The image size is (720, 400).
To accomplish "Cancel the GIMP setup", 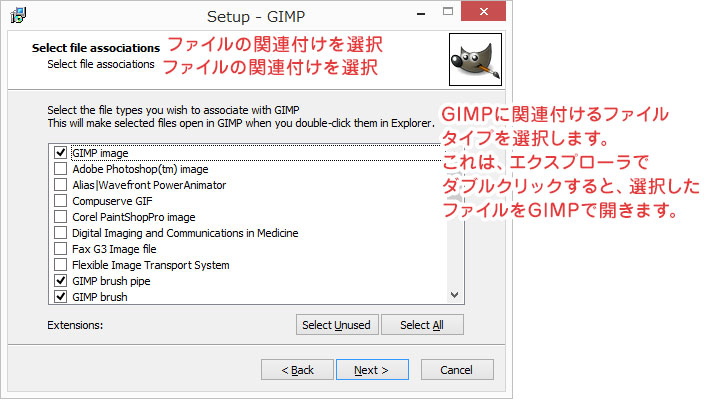I will click(457, 370).
